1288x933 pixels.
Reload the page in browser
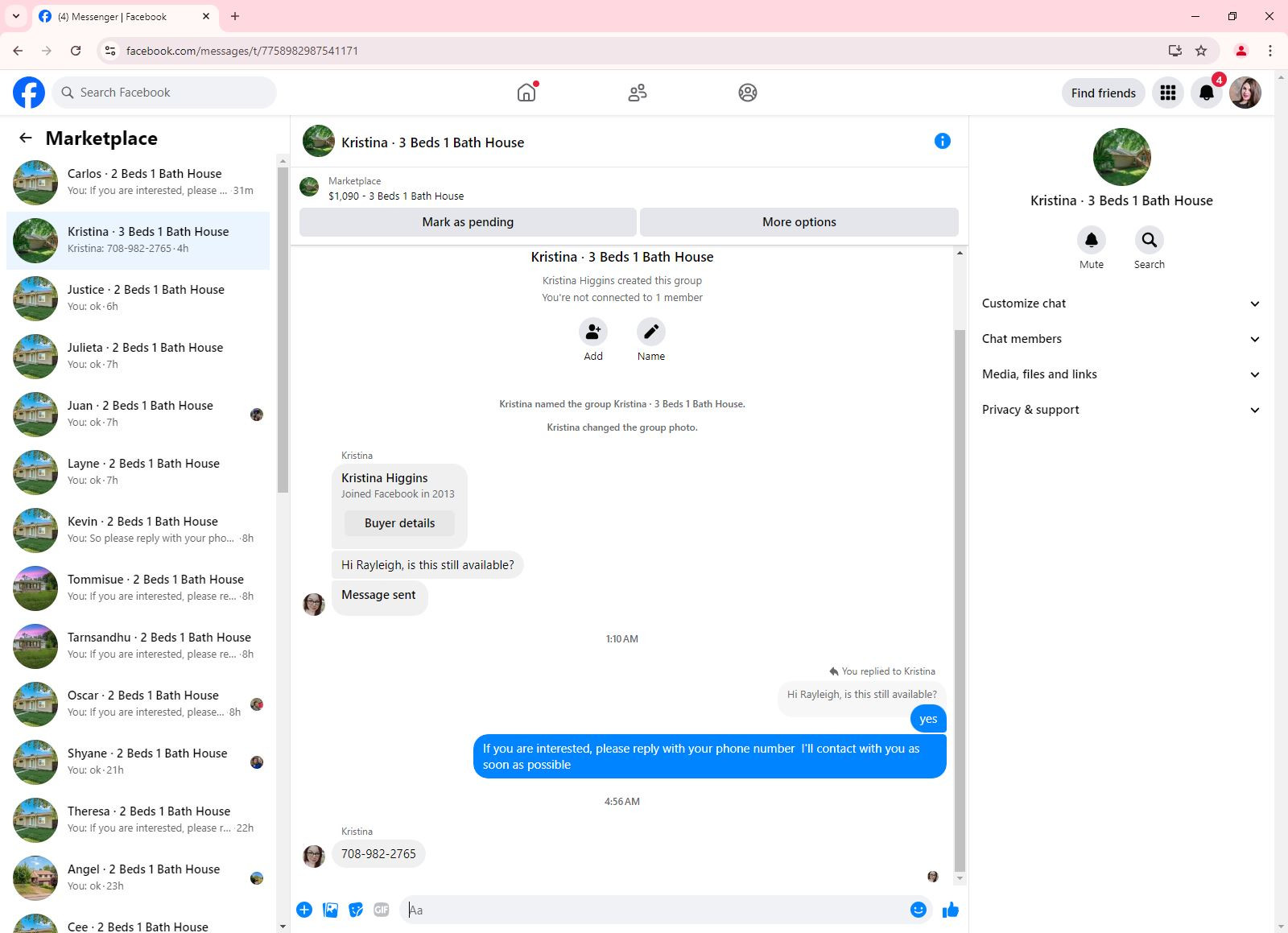tap(76, 51)
